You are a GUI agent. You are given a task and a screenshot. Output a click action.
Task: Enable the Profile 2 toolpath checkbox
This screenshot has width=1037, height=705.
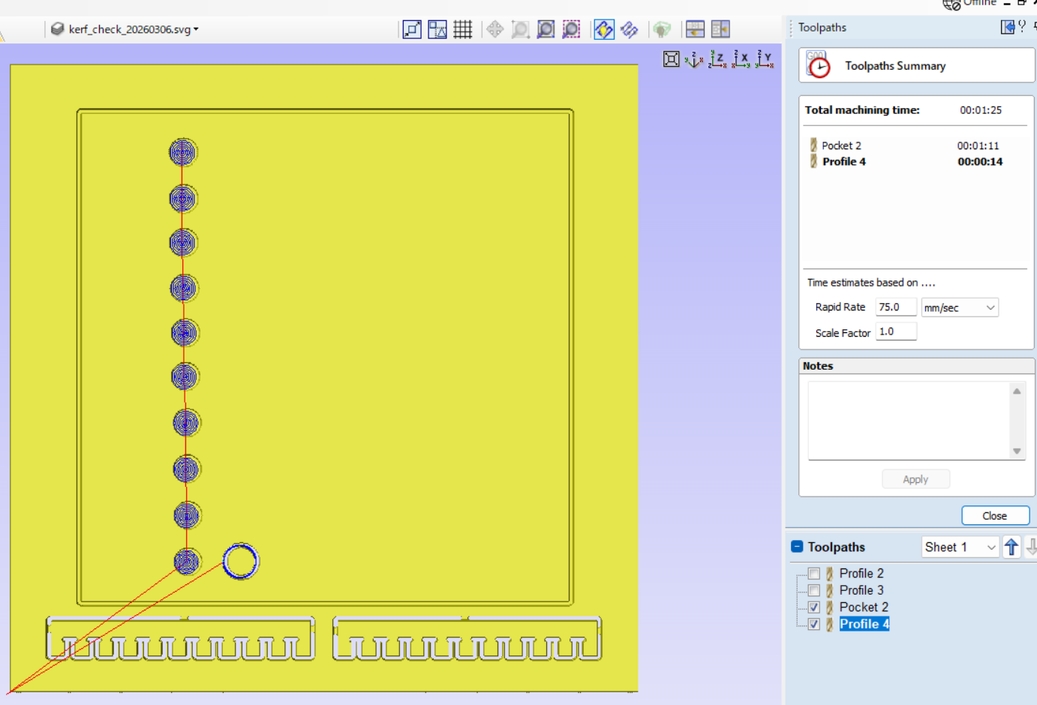pos(814,573)
